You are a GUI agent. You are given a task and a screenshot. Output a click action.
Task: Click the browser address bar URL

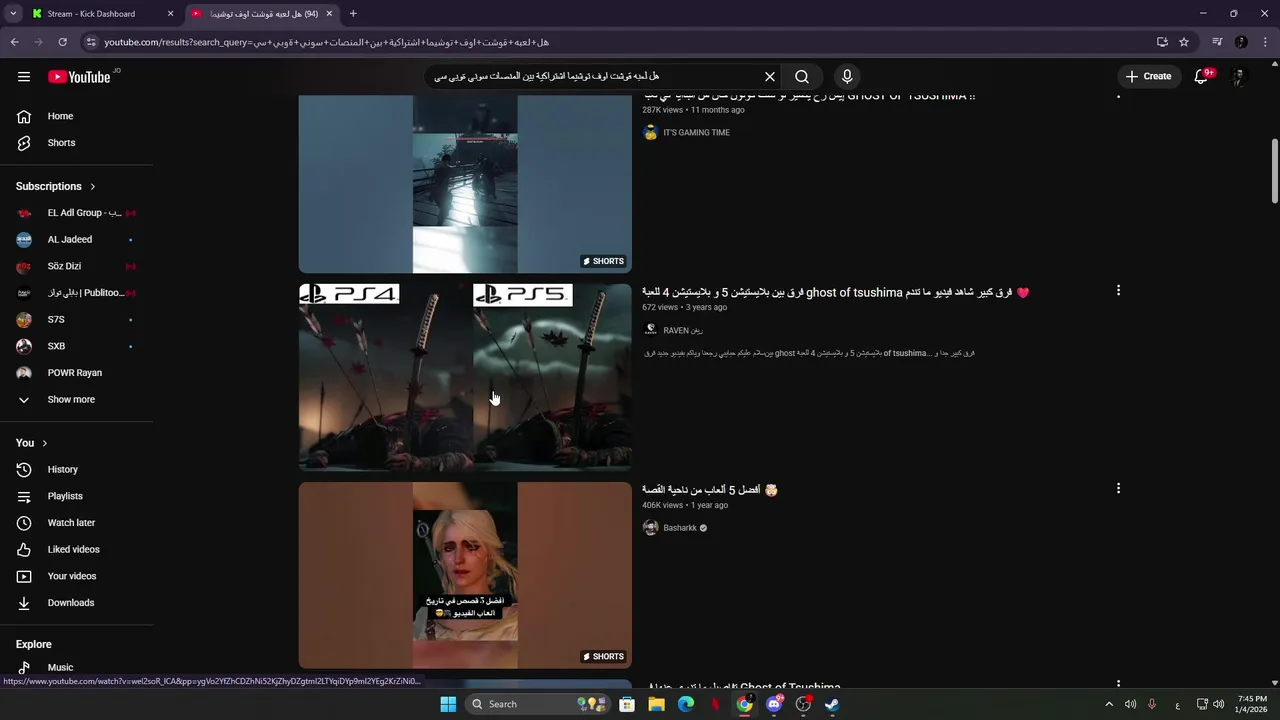click(x=326, y=42)
